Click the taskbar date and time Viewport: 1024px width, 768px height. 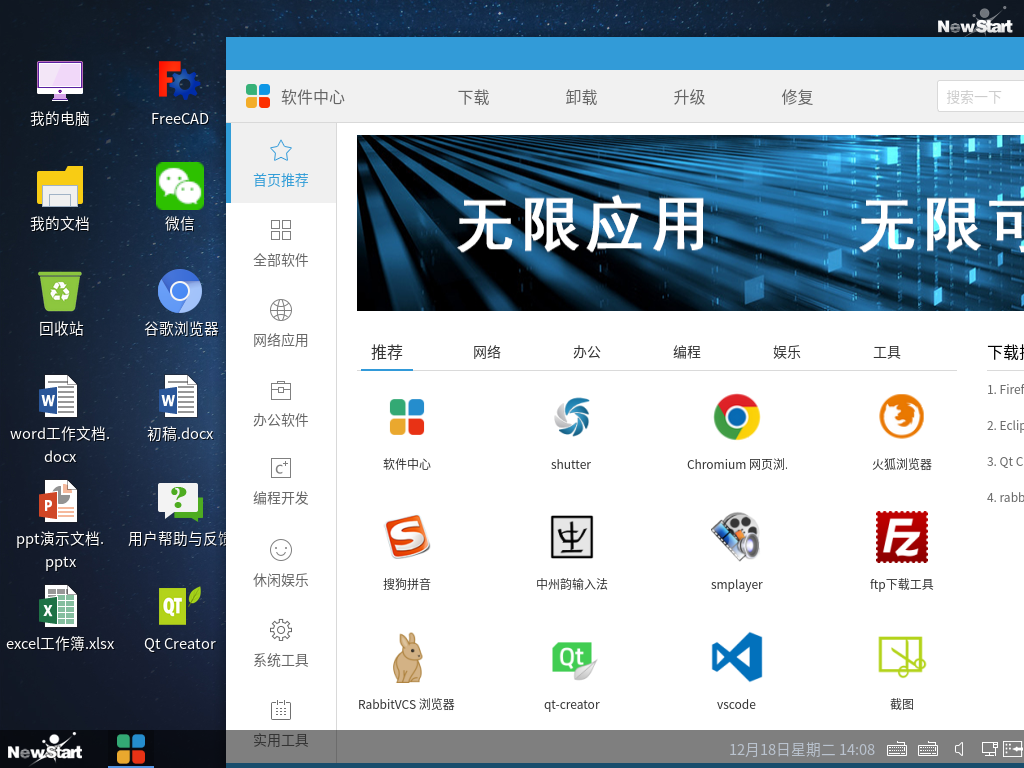(x=802, y=750)
